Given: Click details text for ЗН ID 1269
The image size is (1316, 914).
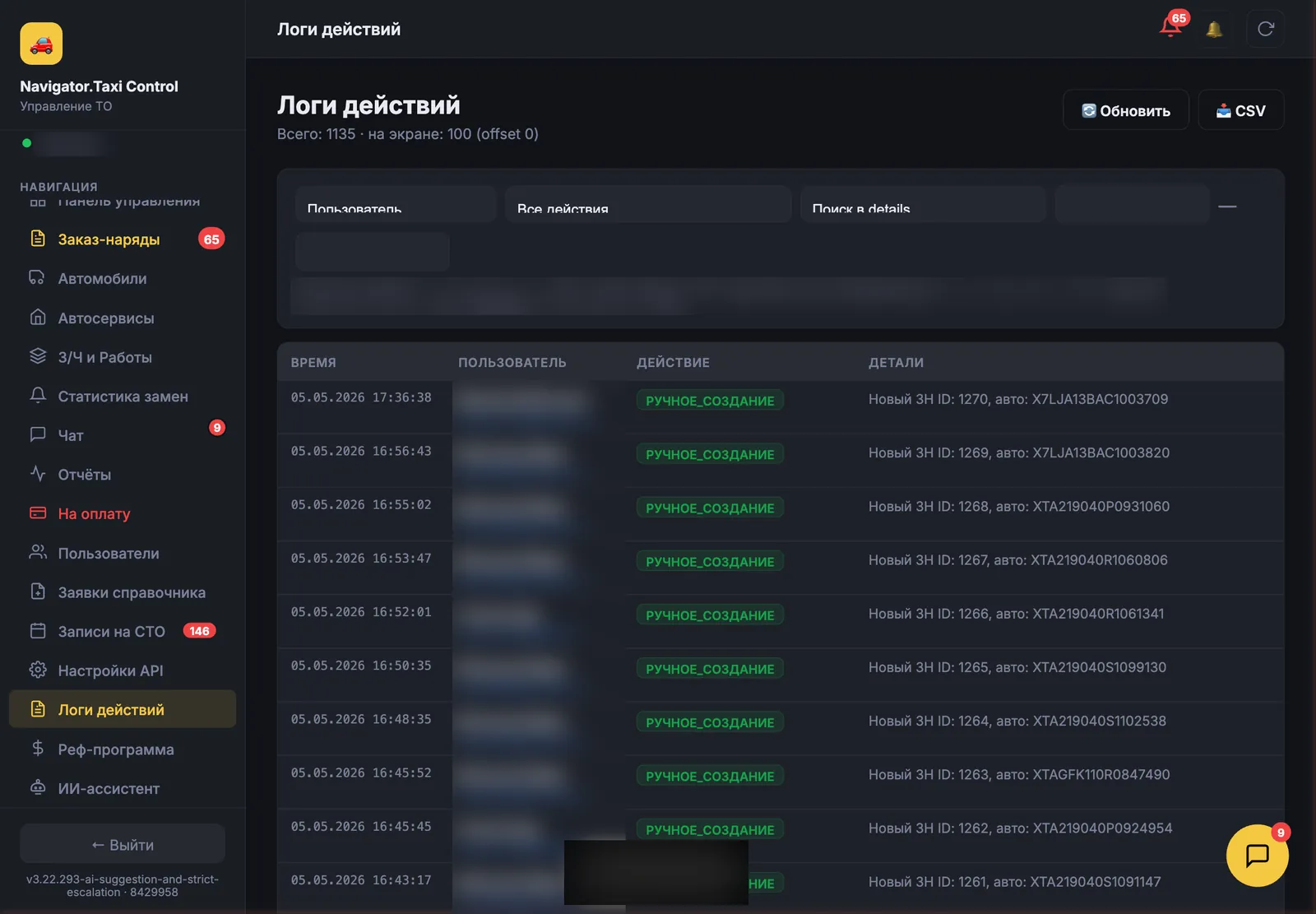Looking at the screenshot, I should tap(1019, 452).
